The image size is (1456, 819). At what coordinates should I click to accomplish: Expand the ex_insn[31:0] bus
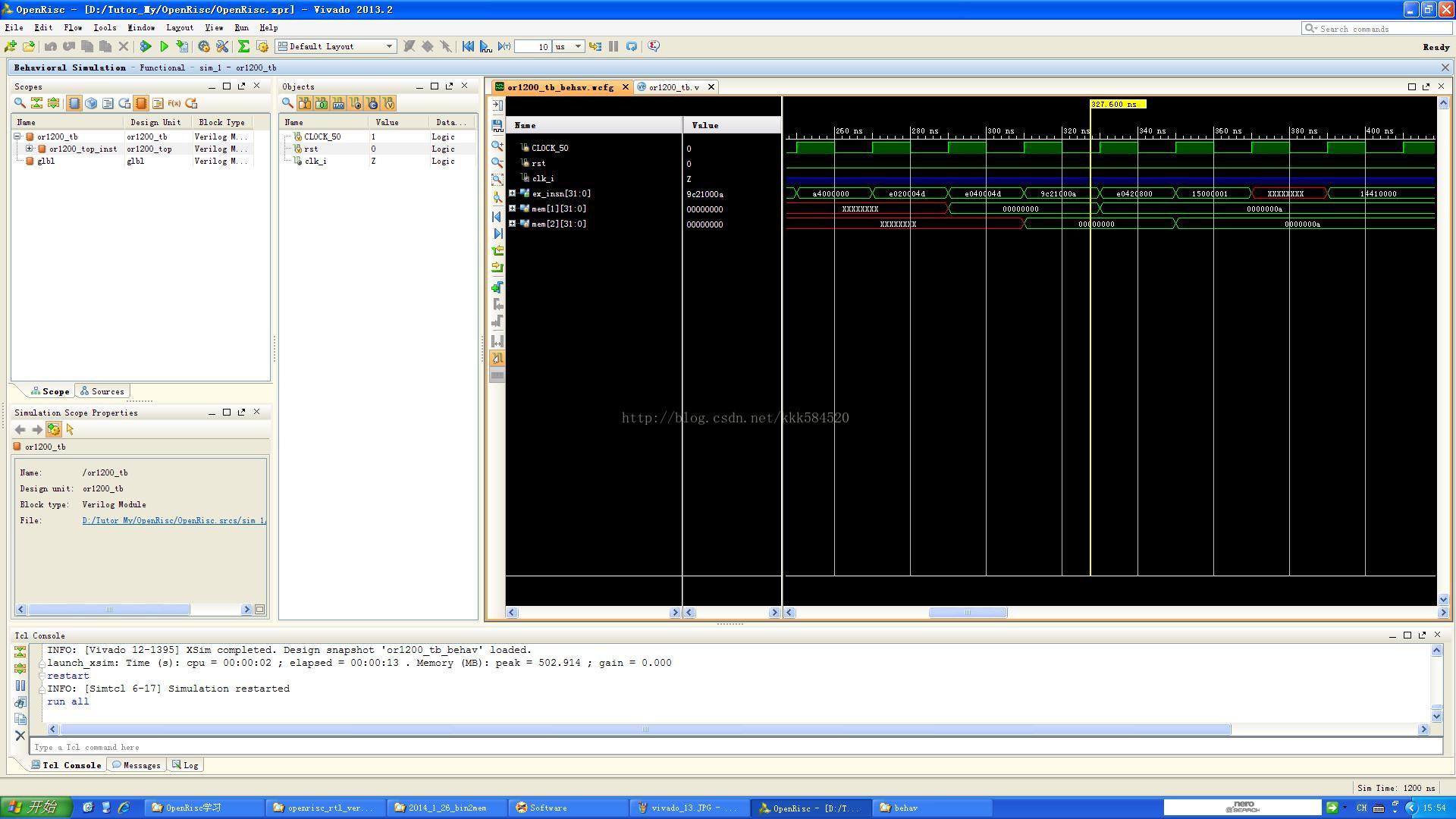coord(512,193)
